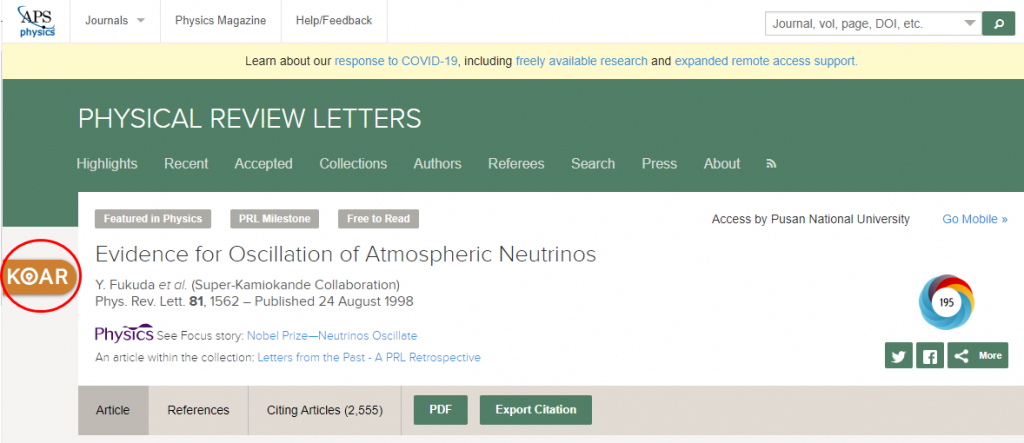Open the Physics Magazine menu item
Screen dimensions: 1024x443
click(x=221, y=21)
